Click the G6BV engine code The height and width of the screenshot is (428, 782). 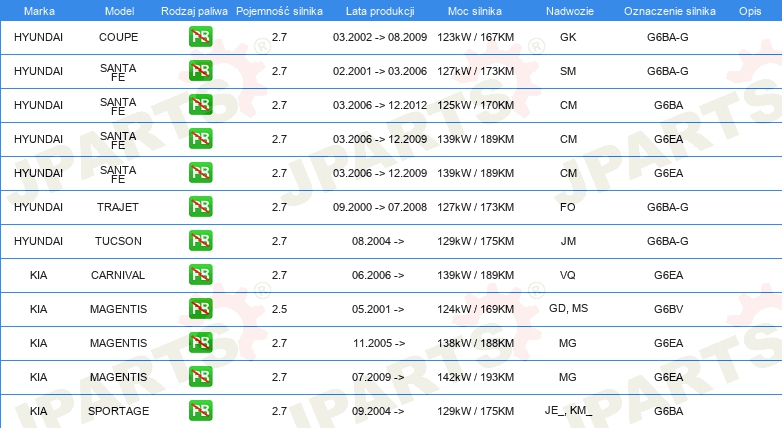(x=668, y=309)
